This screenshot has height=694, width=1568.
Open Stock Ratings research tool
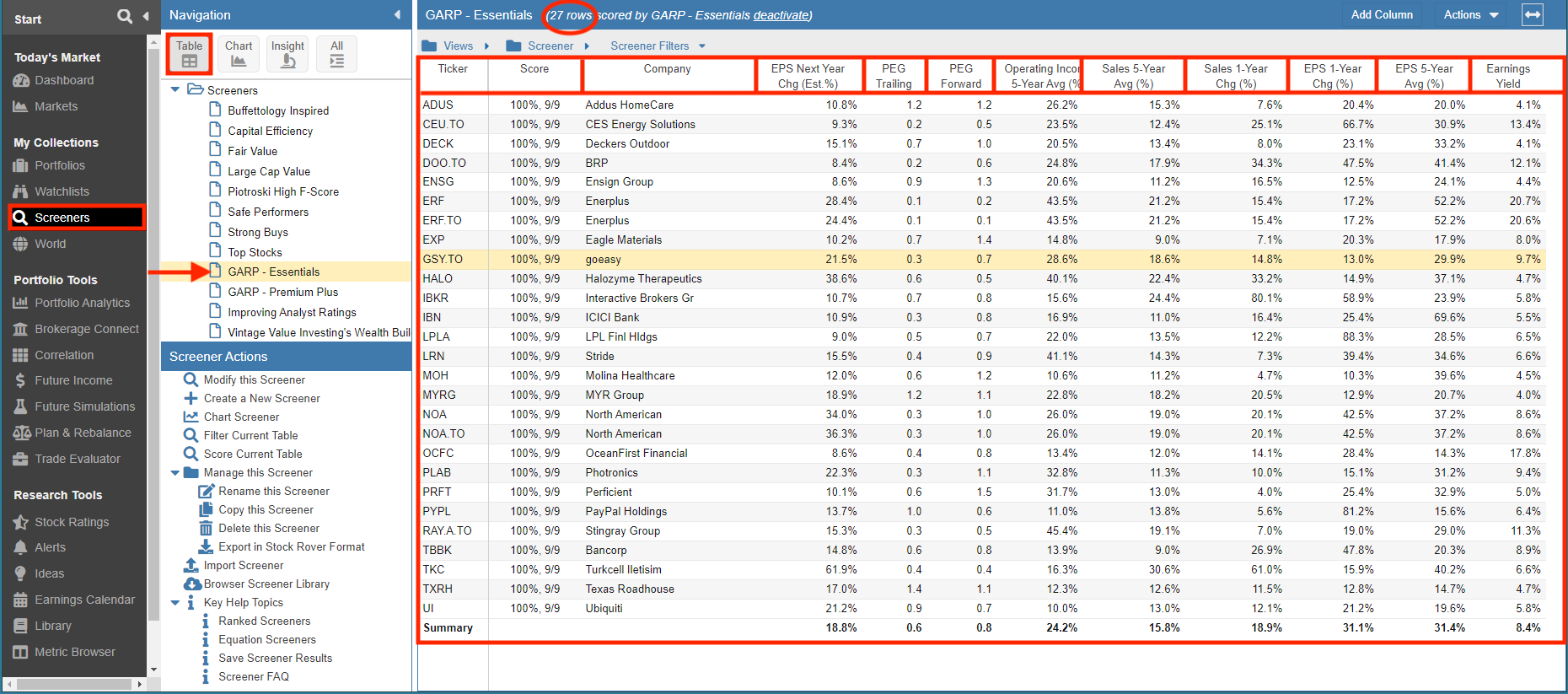pyautogui.click(x=61, y=522)
